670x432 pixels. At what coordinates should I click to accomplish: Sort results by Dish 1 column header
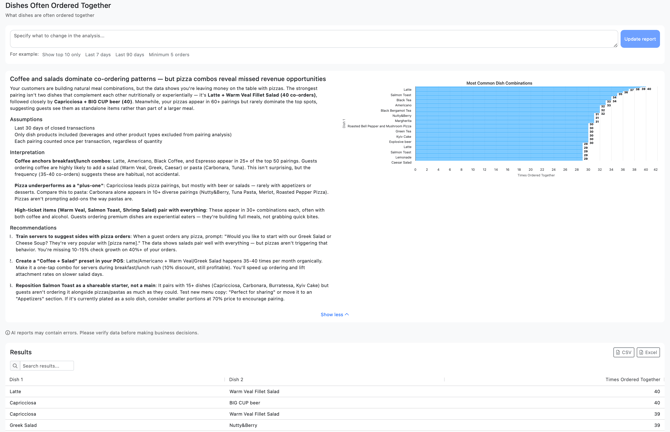pyautogui.click(x=17, y=380)
